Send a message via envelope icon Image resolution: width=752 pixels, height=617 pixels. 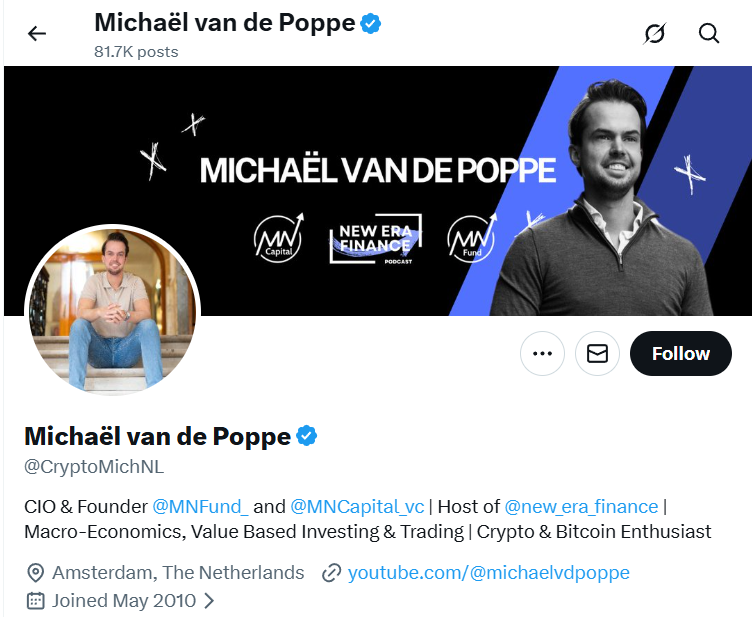pos(597,354)
